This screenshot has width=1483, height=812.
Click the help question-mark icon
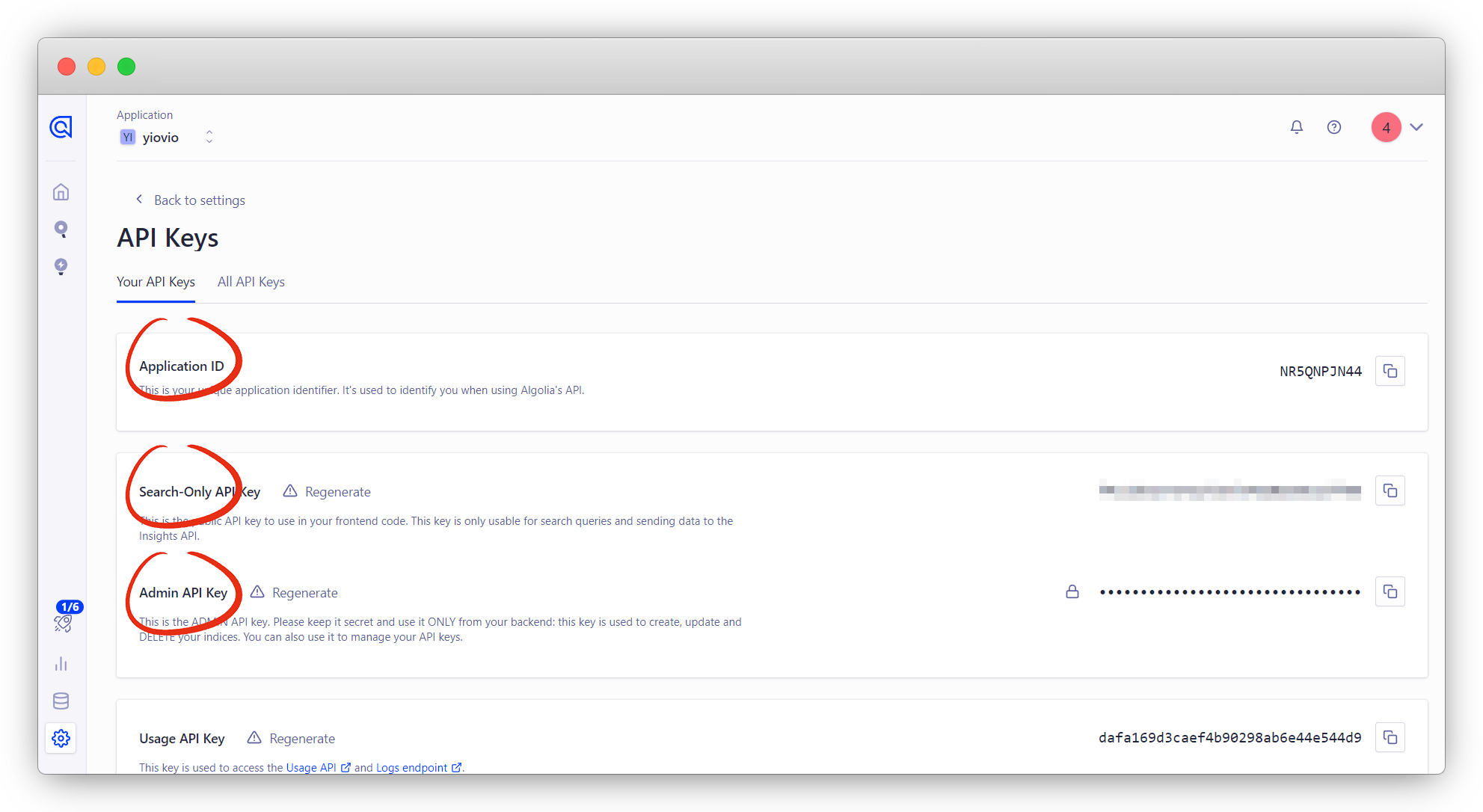[x=1334, y=127]
